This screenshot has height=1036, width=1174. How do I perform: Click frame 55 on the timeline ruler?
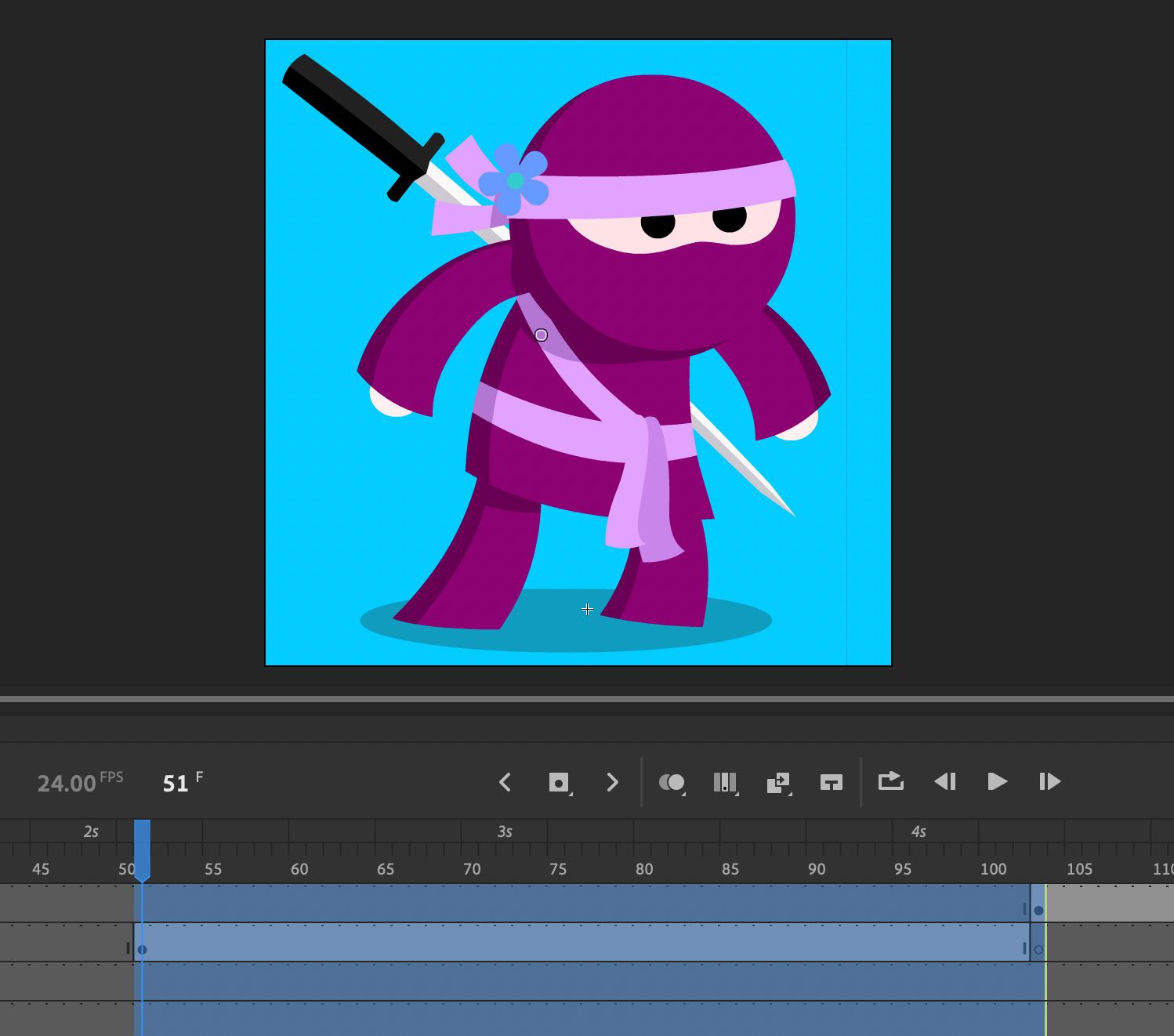(213, 869)
